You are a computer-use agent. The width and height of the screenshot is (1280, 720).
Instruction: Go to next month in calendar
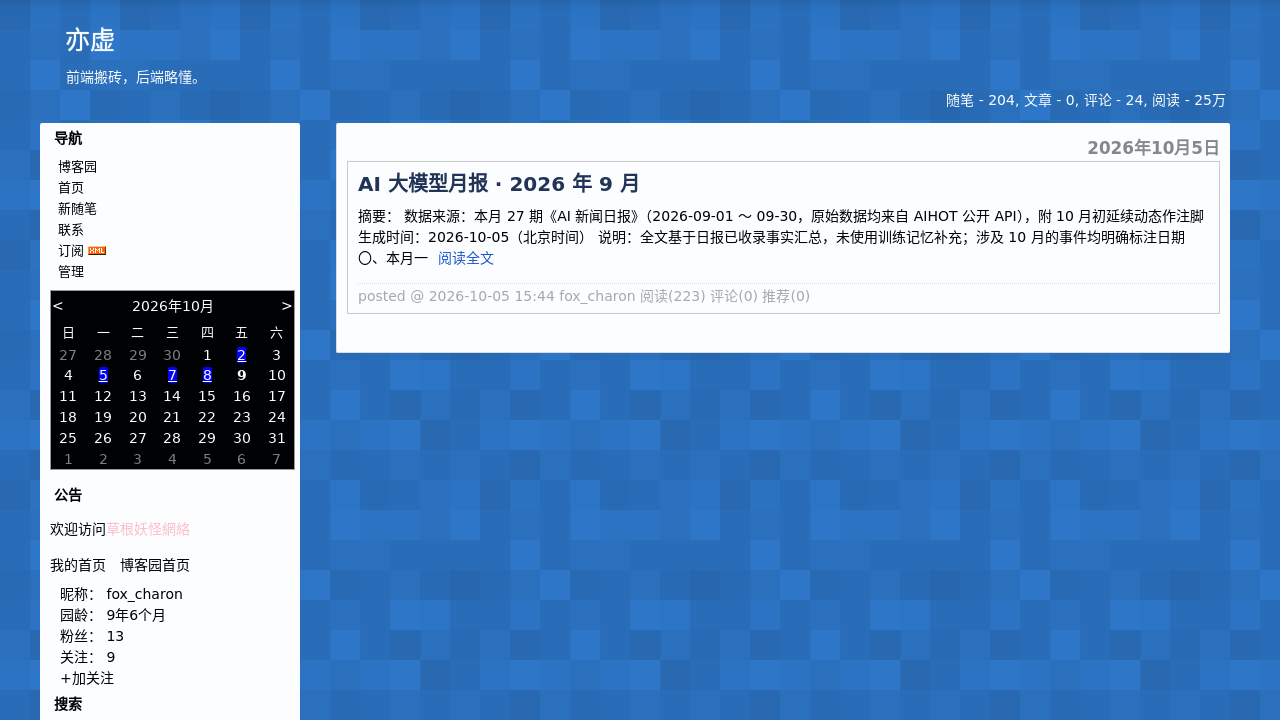(x=287, y=306)
